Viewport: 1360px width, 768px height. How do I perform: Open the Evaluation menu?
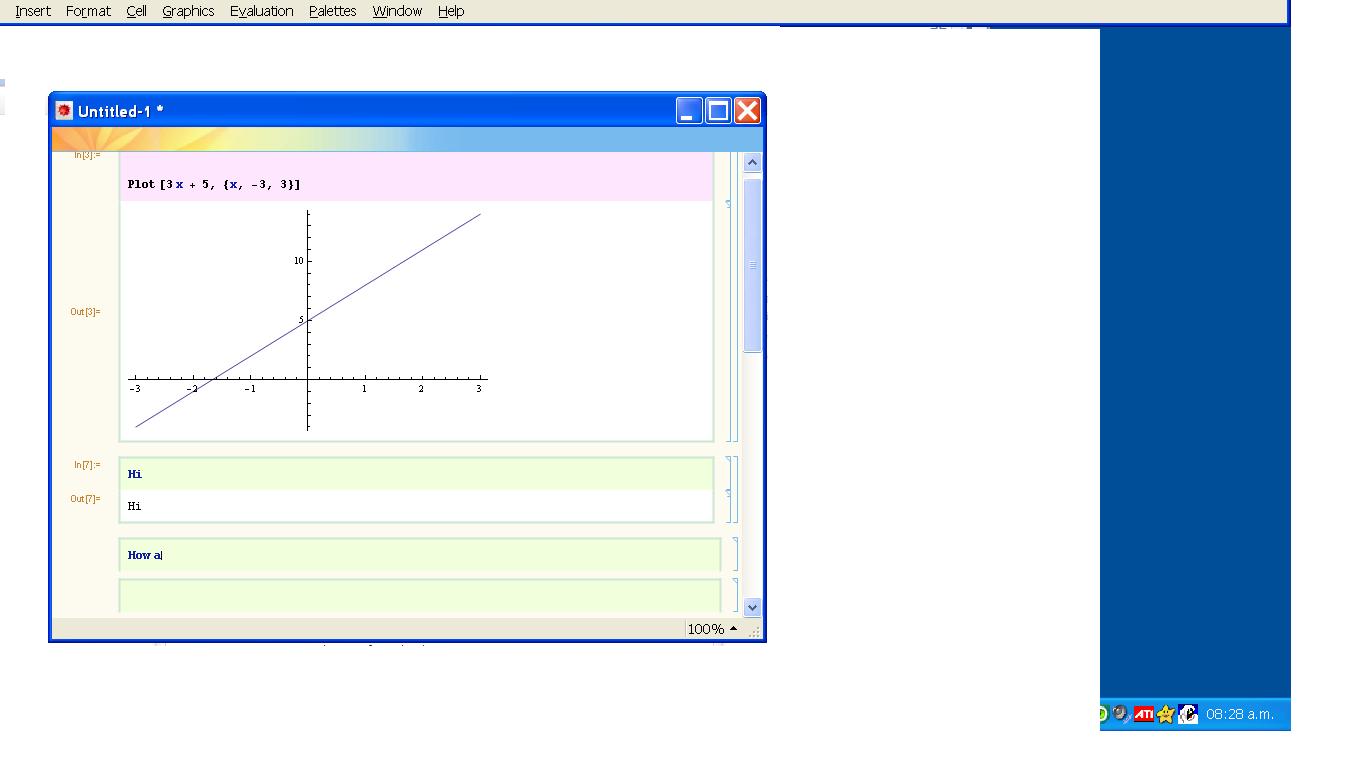point(260,11)
